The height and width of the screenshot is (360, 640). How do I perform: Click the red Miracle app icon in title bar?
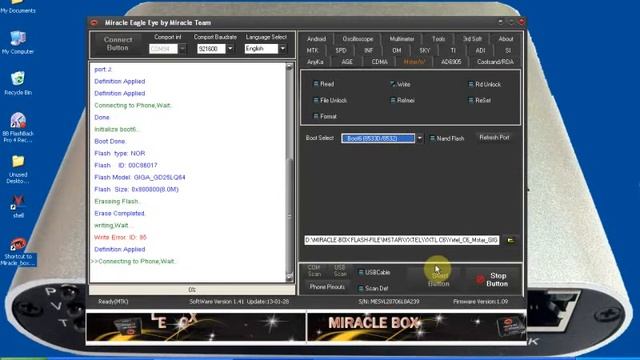94,23
